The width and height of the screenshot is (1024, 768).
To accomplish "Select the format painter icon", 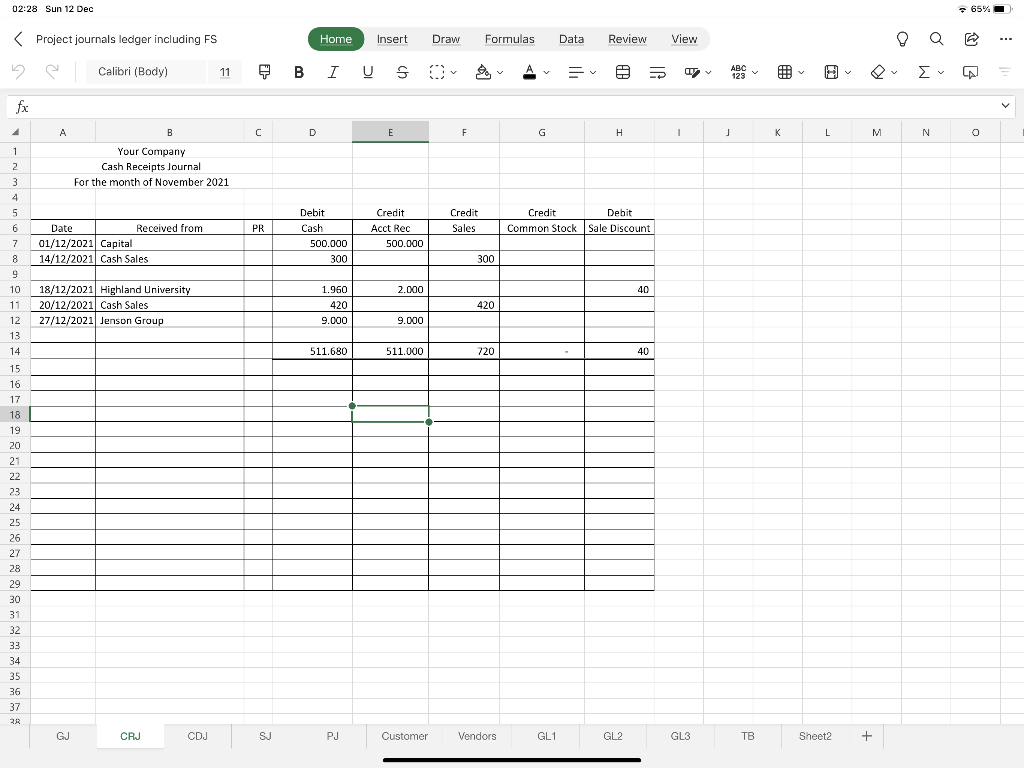I will coord(264,72).
